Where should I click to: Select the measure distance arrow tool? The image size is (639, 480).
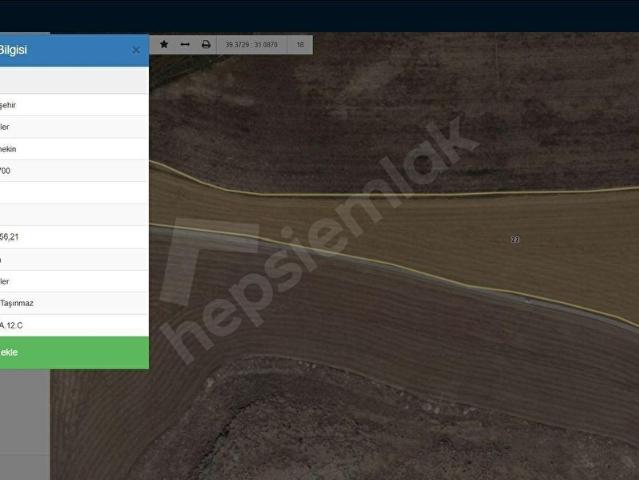[185, 44]
